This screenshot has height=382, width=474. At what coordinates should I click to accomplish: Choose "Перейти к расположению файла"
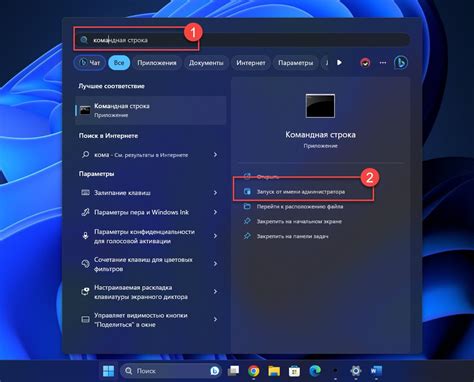click(300, 207)
